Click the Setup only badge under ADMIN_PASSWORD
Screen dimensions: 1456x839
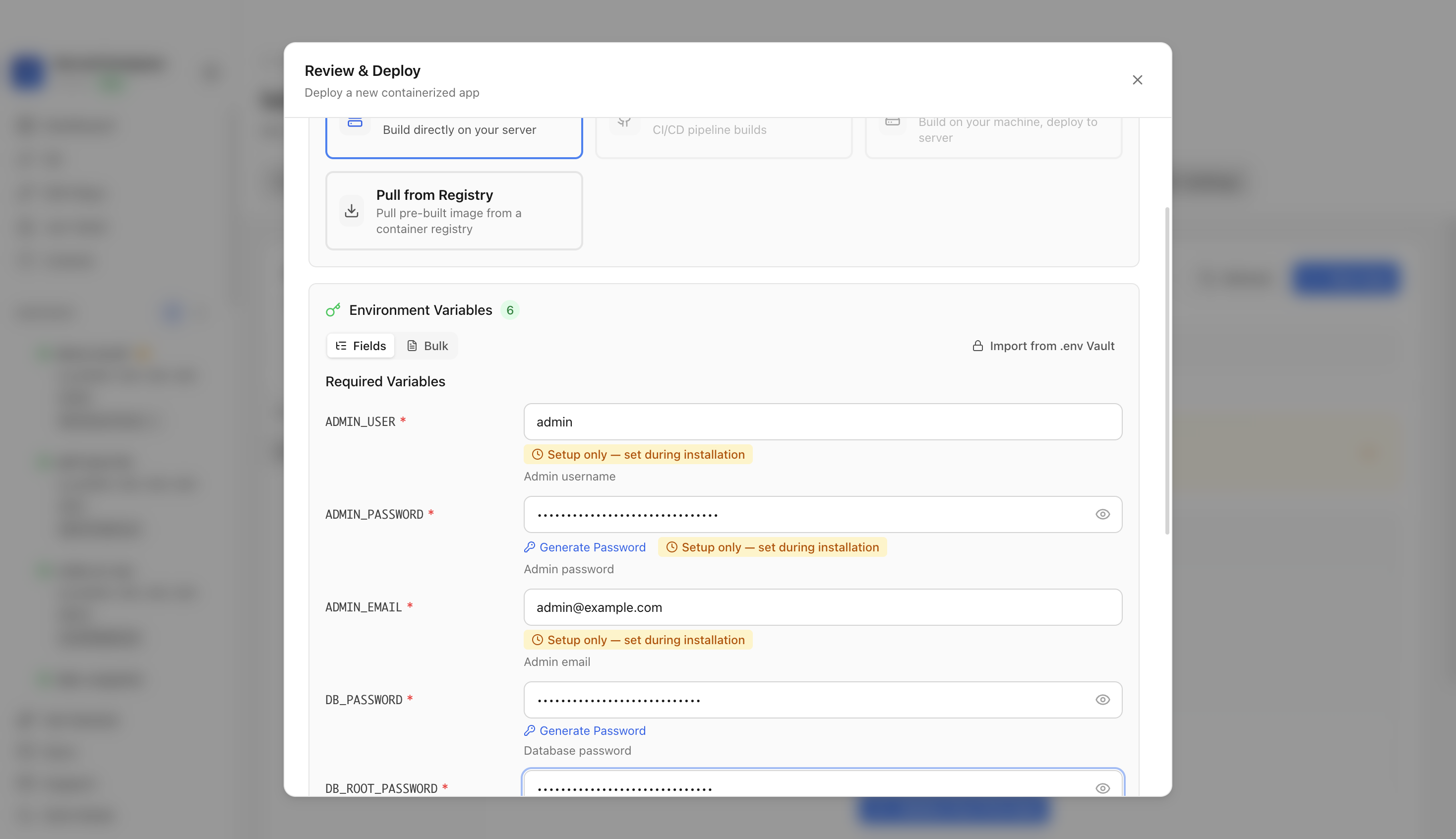[772, 547]
